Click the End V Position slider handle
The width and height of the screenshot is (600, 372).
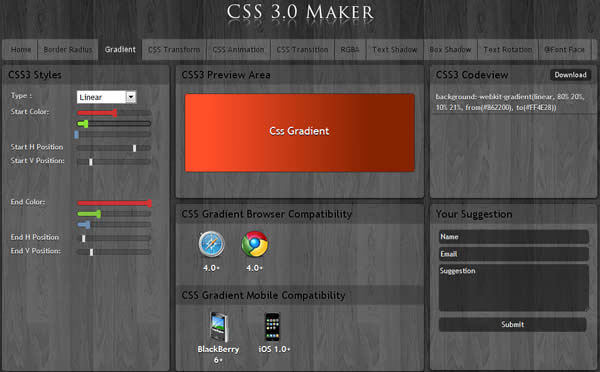click(x=91, y=252)
